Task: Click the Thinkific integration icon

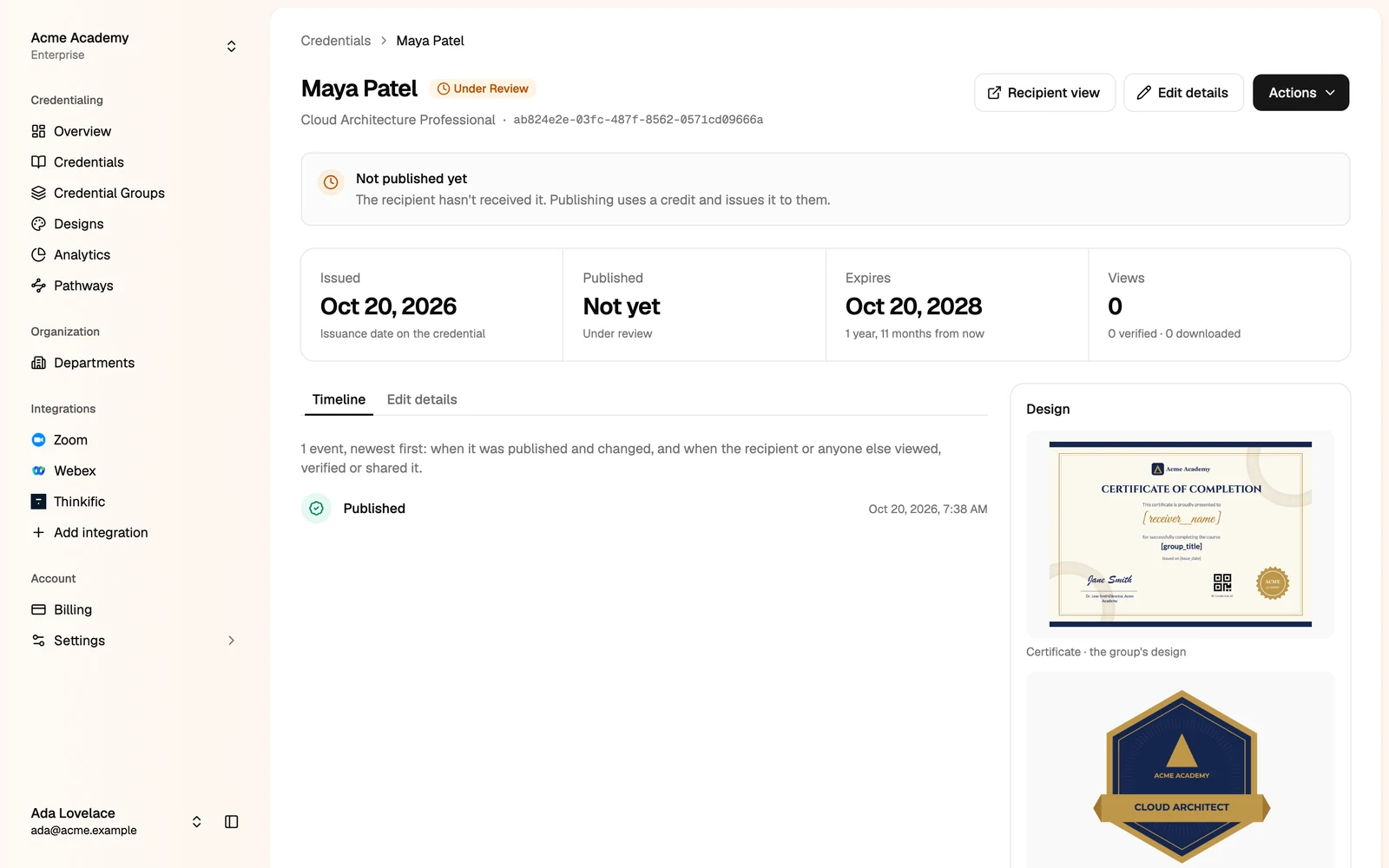Action: click(x=38, y=502)
